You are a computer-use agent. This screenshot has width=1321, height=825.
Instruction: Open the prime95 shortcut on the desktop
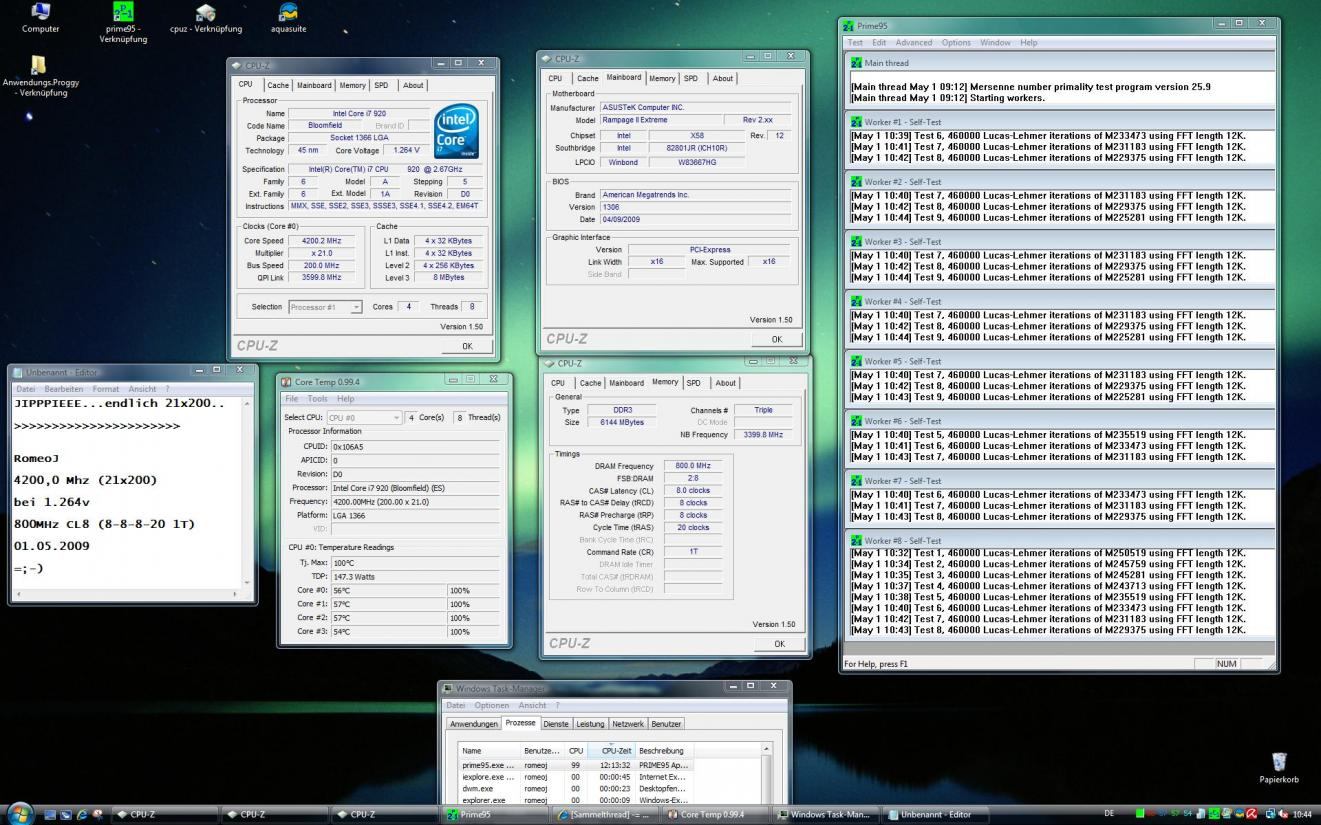click(123, 22)
